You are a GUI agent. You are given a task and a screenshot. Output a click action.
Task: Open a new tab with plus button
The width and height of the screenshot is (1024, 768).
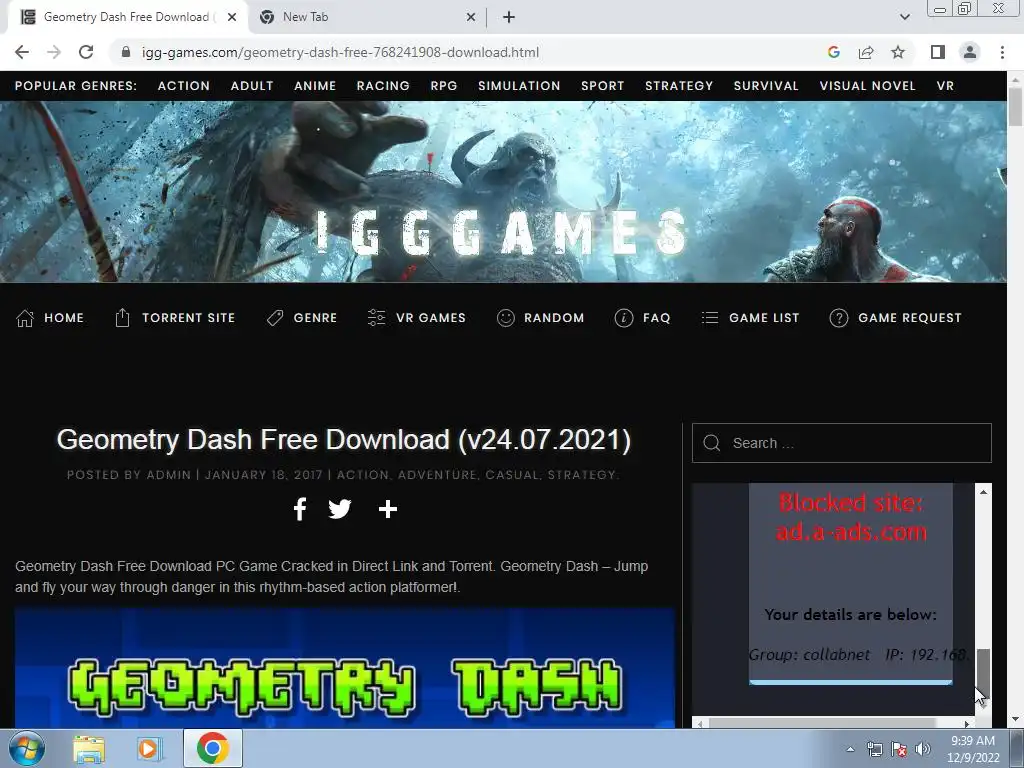click(509, 17)
